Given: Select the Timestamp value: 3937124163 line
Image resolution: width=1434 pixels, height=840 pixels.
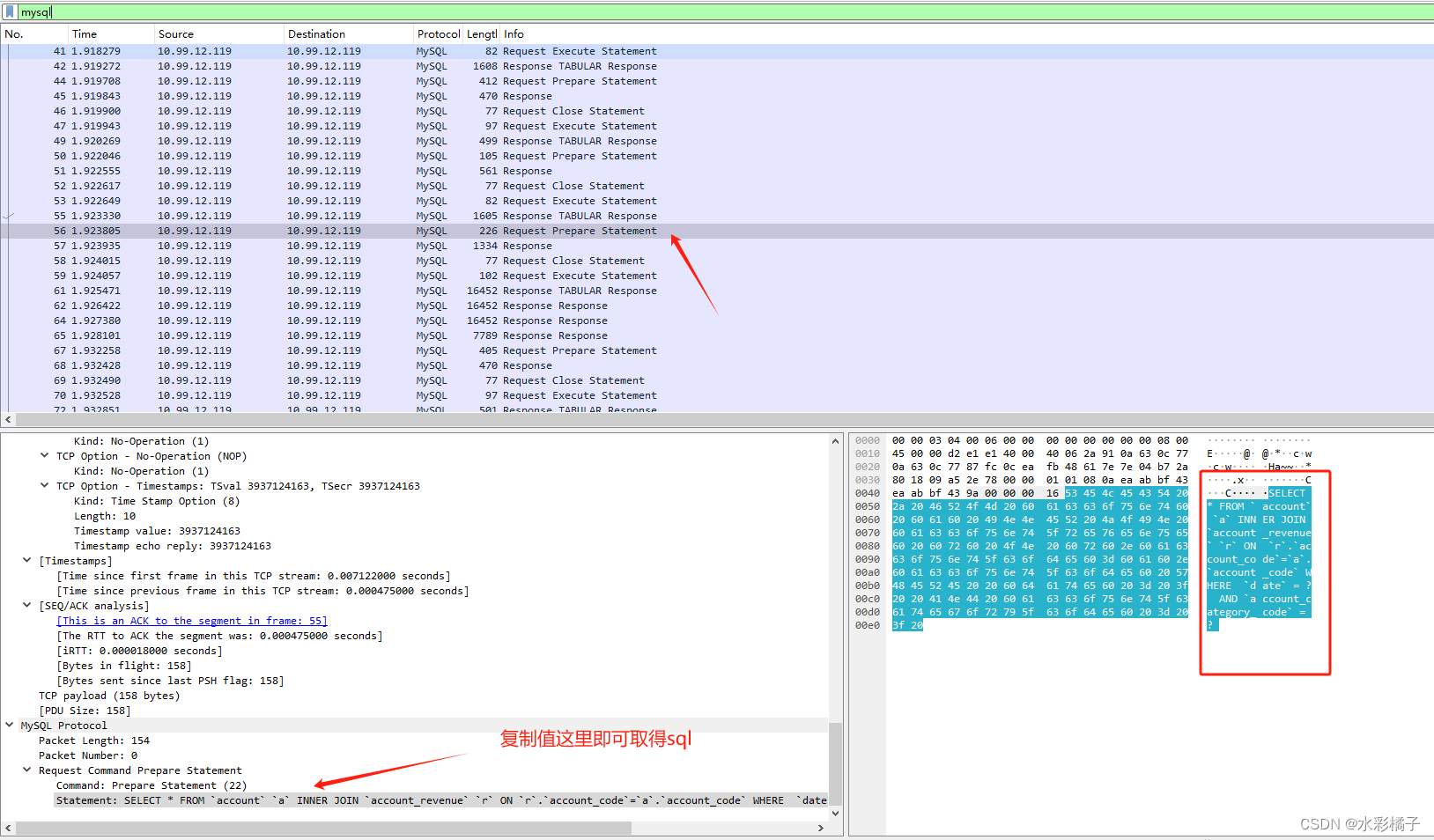Looking at the screenshot, I should point(157,531).
